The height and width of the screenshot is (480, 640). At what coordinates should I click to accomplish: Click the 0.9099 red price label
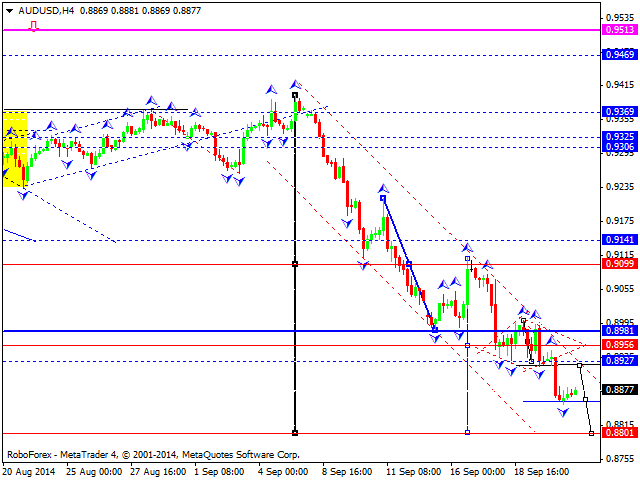click(x=620, y=264)
